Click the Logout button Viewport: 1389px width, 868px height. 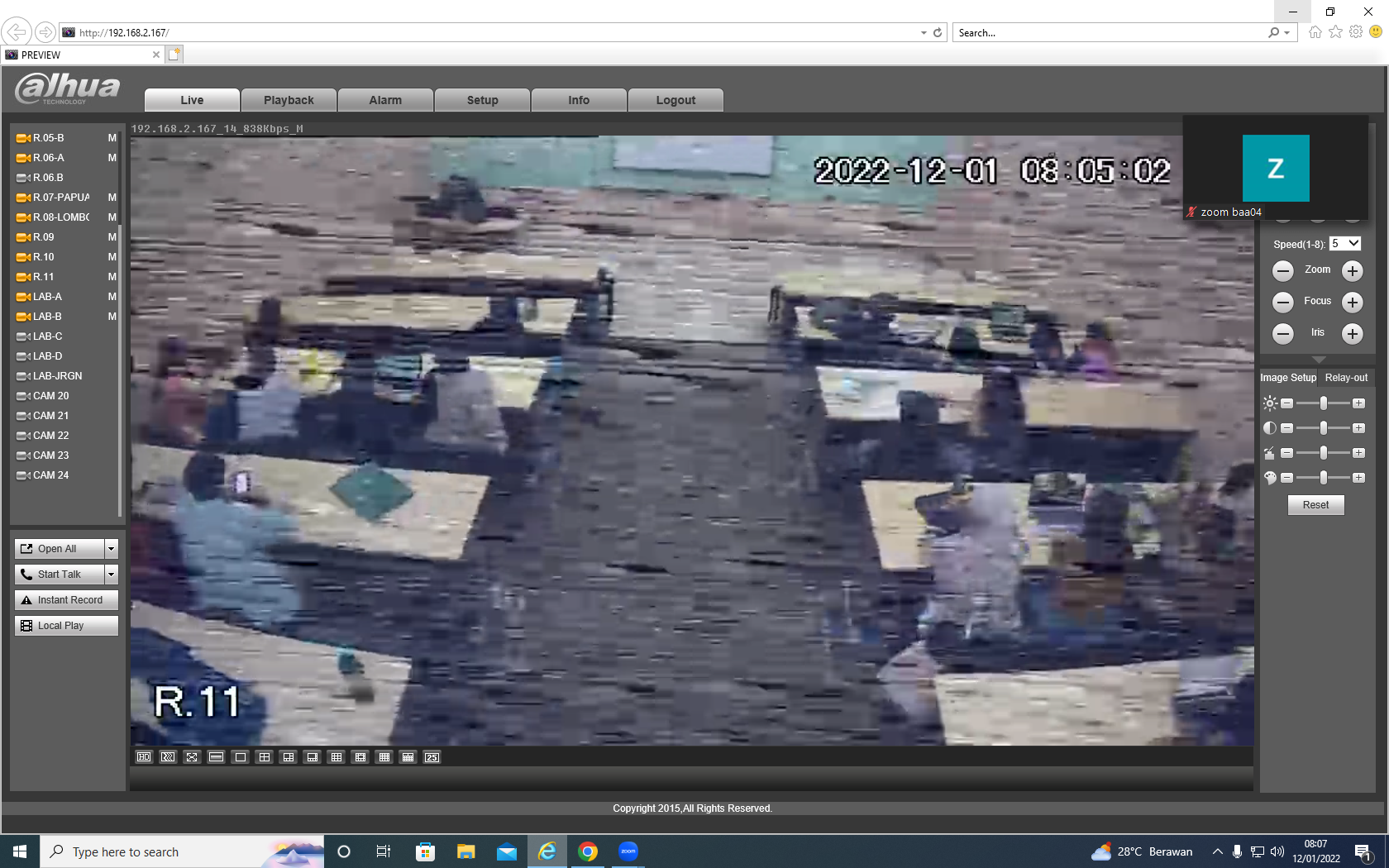coord(675,100)
